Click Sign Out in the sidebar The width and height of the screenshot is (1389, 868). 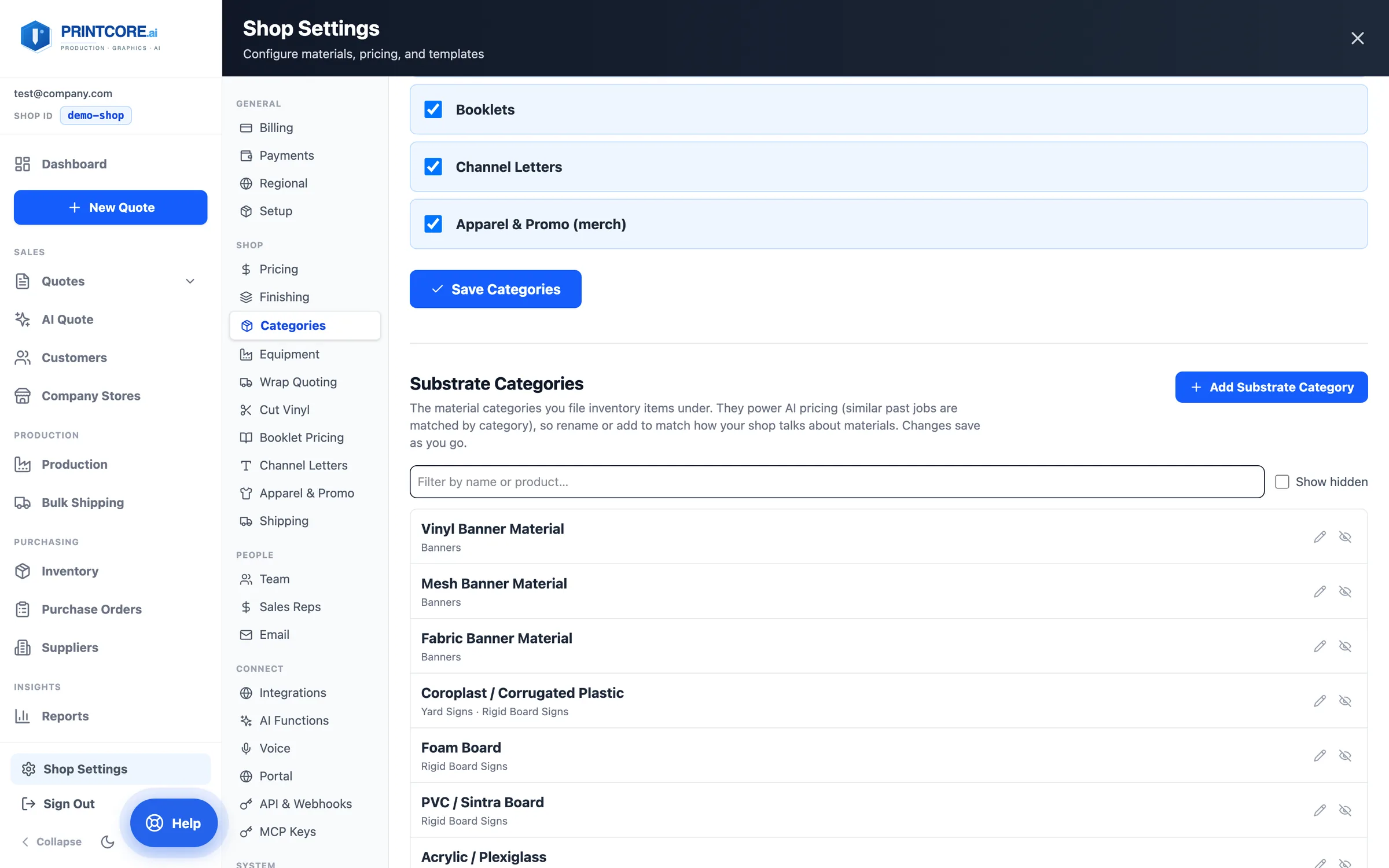click(58, 804)
